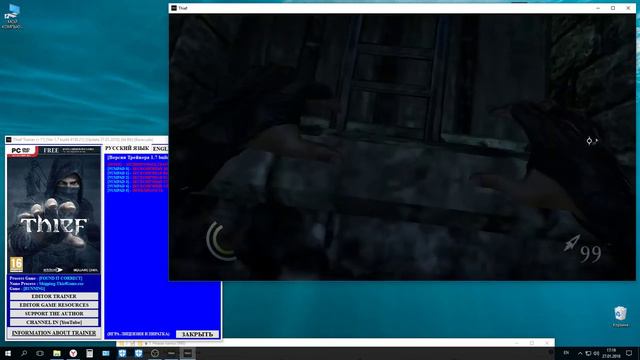Screen dimensions: 640x360
Task: Open the Recycle Bin desktop icon
Action: click(x=620, y=317)
